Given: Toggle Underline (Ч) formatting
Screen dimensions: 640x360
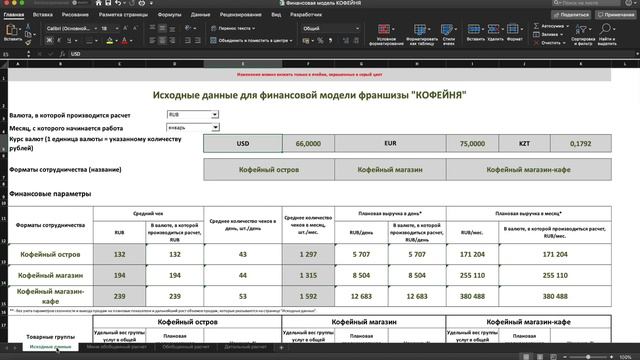Looking at the screenshot, I should pyautogui.click(x=69, y=40).
